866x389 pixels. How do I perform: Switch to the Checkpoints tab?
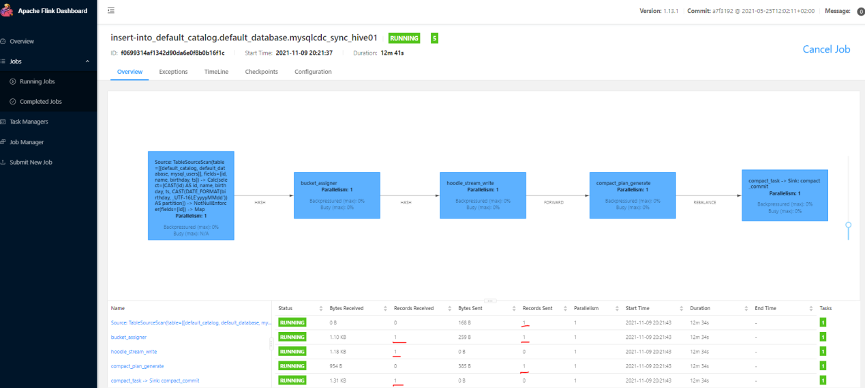point(261,72)
